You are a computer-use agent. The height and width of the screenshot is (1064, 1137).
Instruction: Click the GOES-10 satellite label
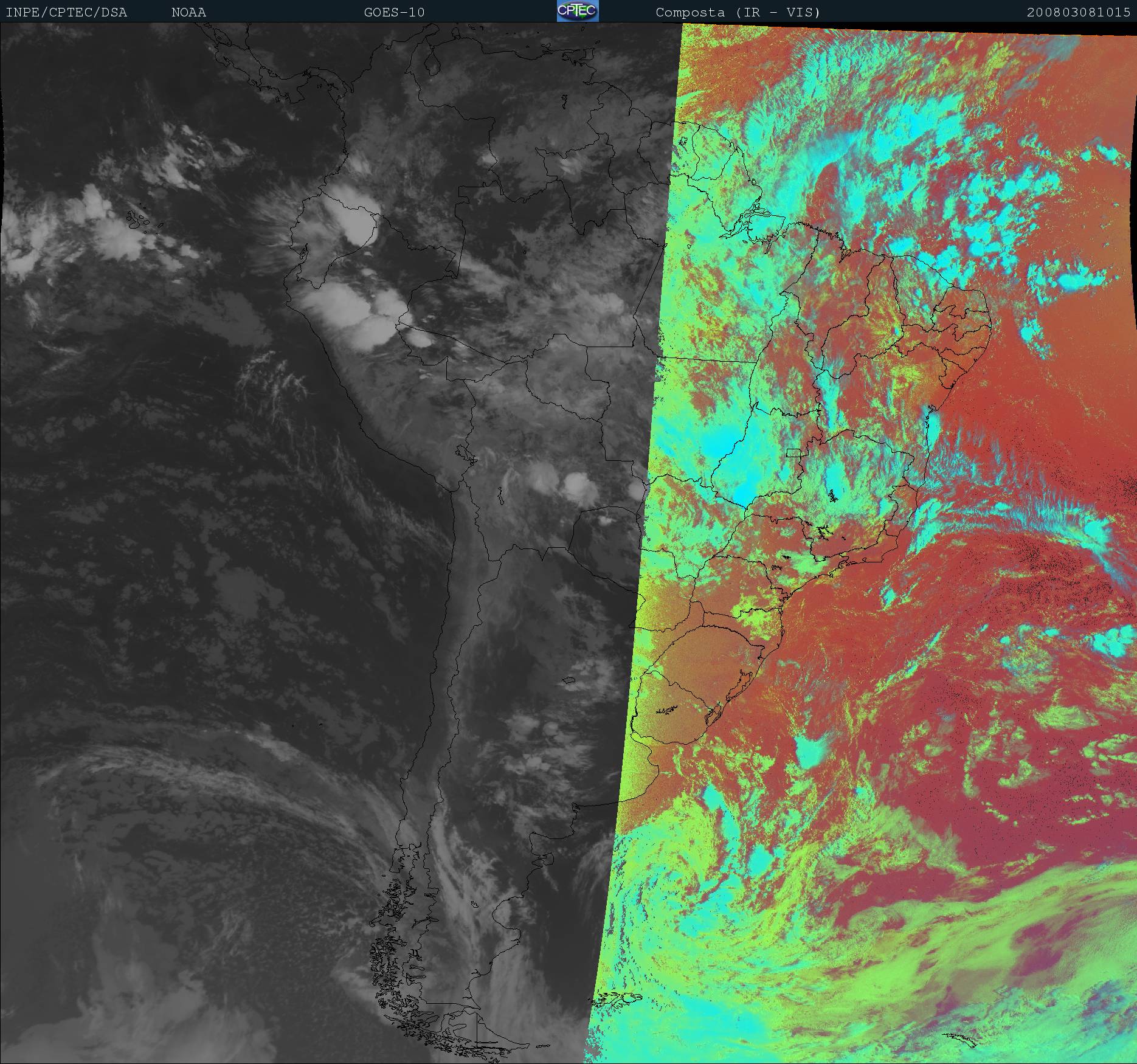pyautogui.click(x=394, y=12)
